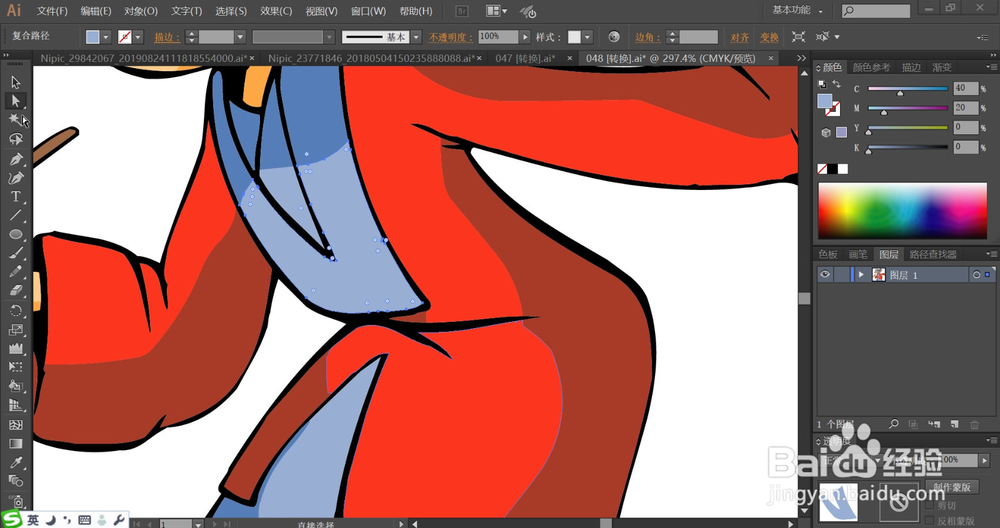
Task: Choose the Eraser tool
Action: coord(16,291)
